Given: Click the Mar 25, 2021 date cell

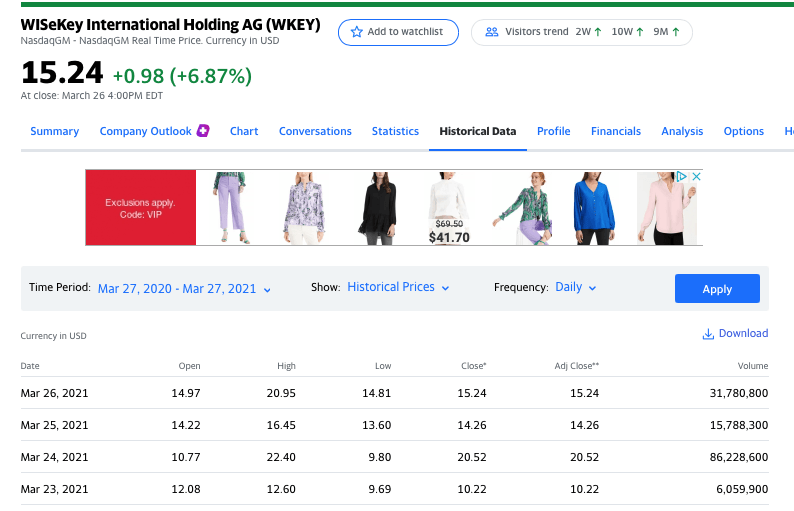Looking at the screenshot, I should coord(54,425).
